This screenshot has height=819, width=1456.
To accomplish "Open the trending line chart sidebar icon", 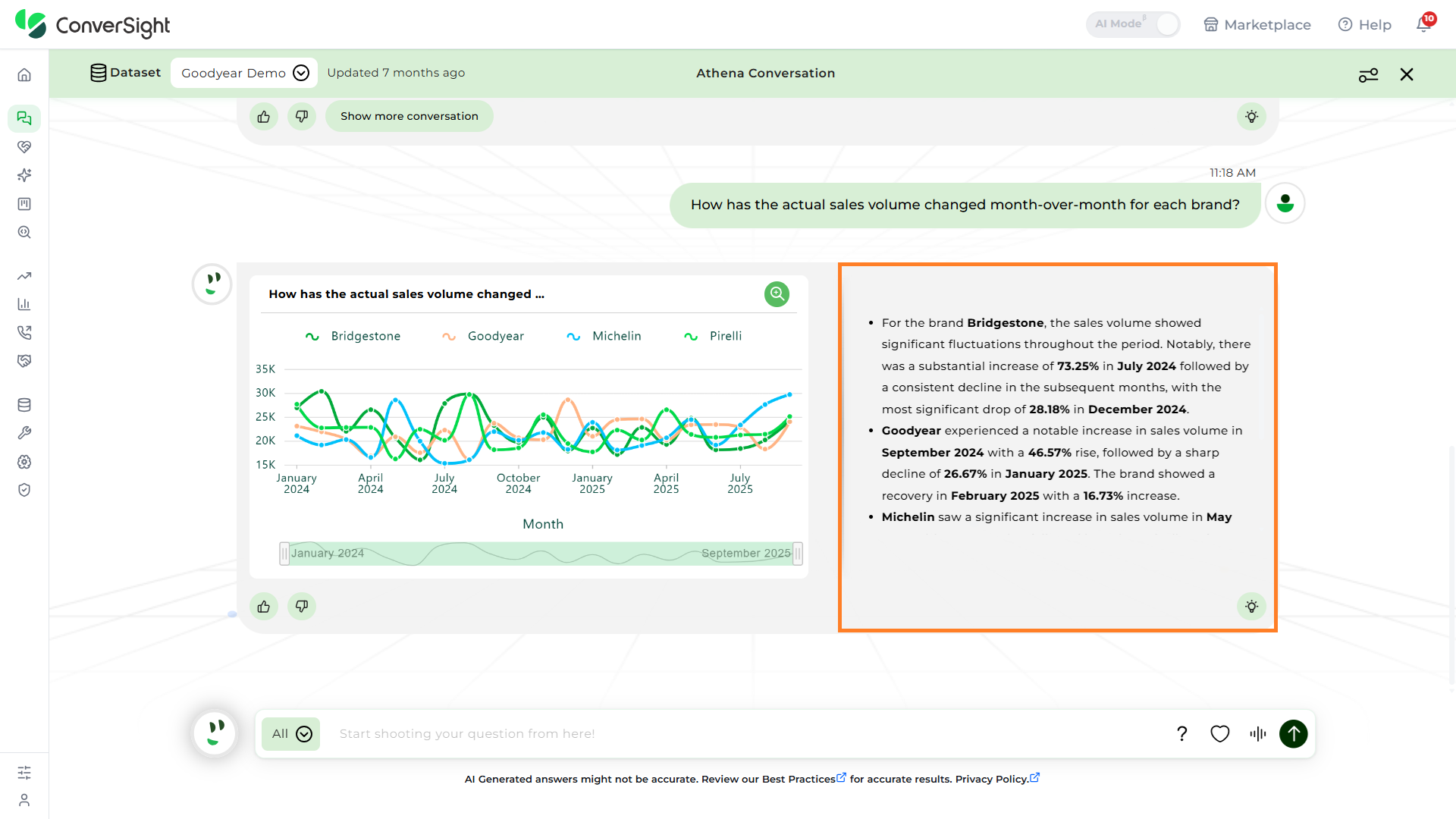I will (x=24, y=276).
